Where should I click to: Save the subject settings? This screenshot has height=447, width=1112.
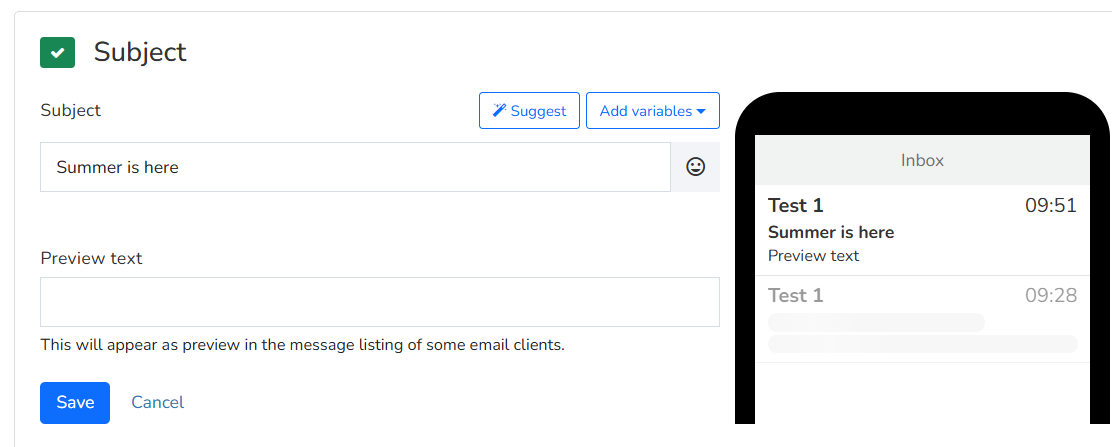74,402
